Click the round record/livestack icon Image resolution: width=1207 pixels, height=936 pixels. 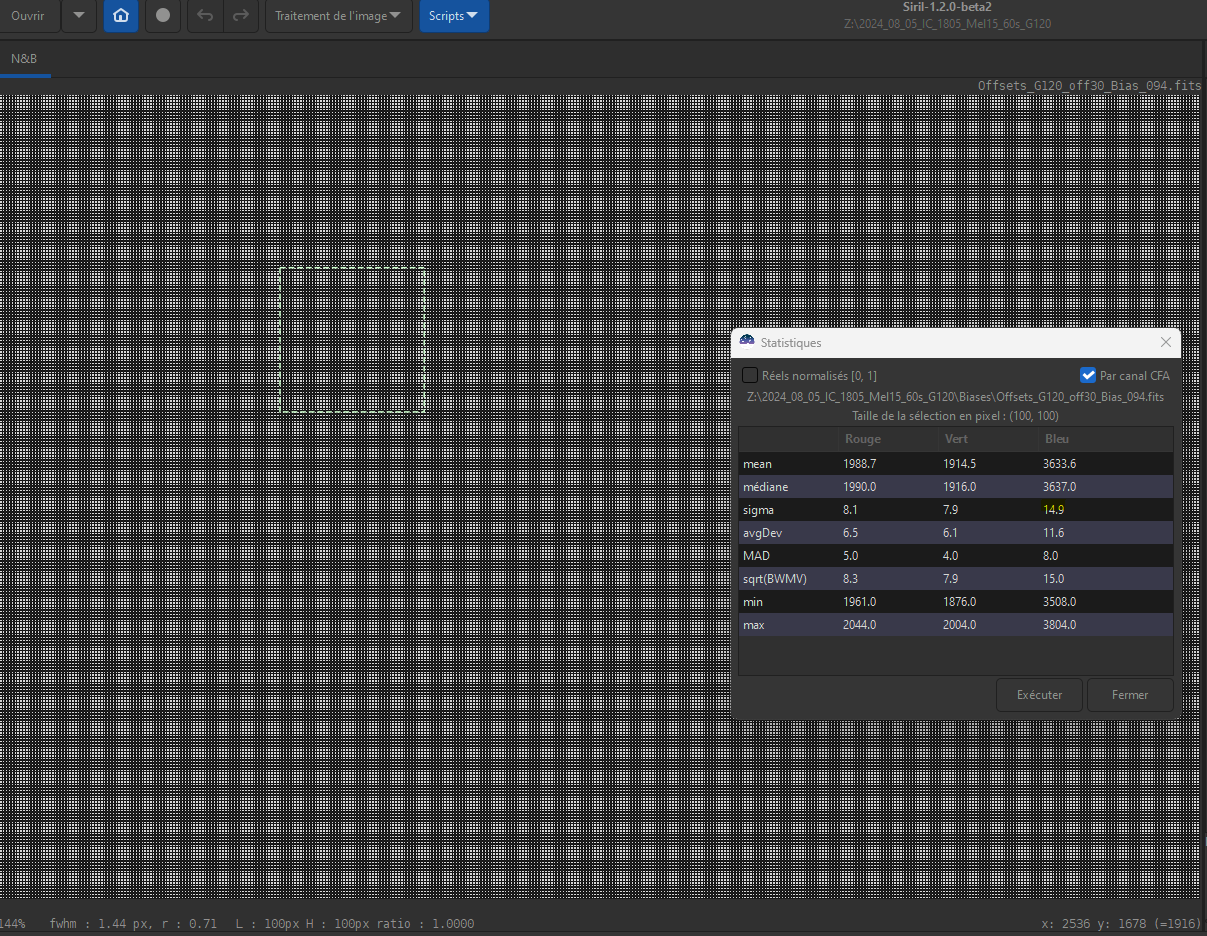163,16
